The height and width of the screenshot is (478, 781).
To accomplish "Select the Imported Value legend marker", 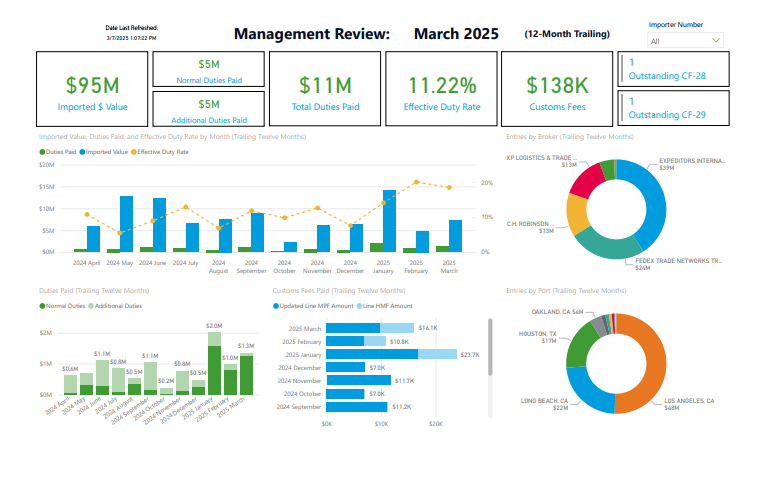I will pos(83,152).
